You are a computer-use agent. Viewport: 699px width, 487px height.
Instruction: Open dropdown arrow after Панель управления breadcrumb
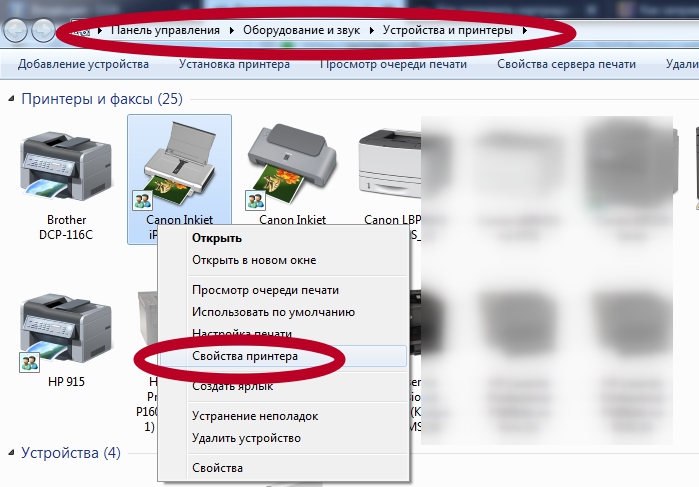[232, 31]
